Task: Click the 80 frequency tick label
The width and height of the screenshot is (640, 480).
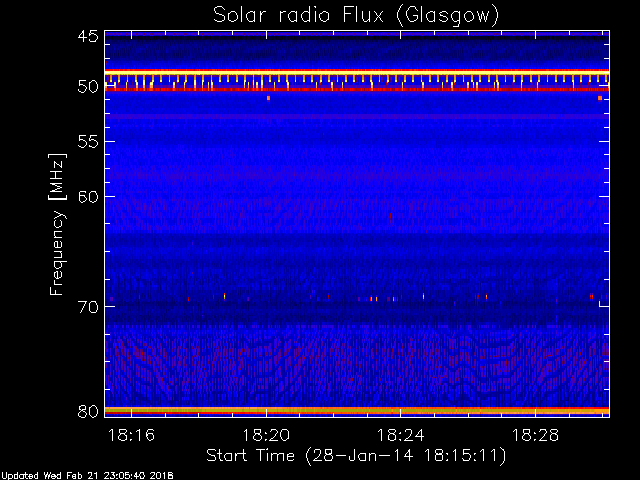Action: (88, 411)
